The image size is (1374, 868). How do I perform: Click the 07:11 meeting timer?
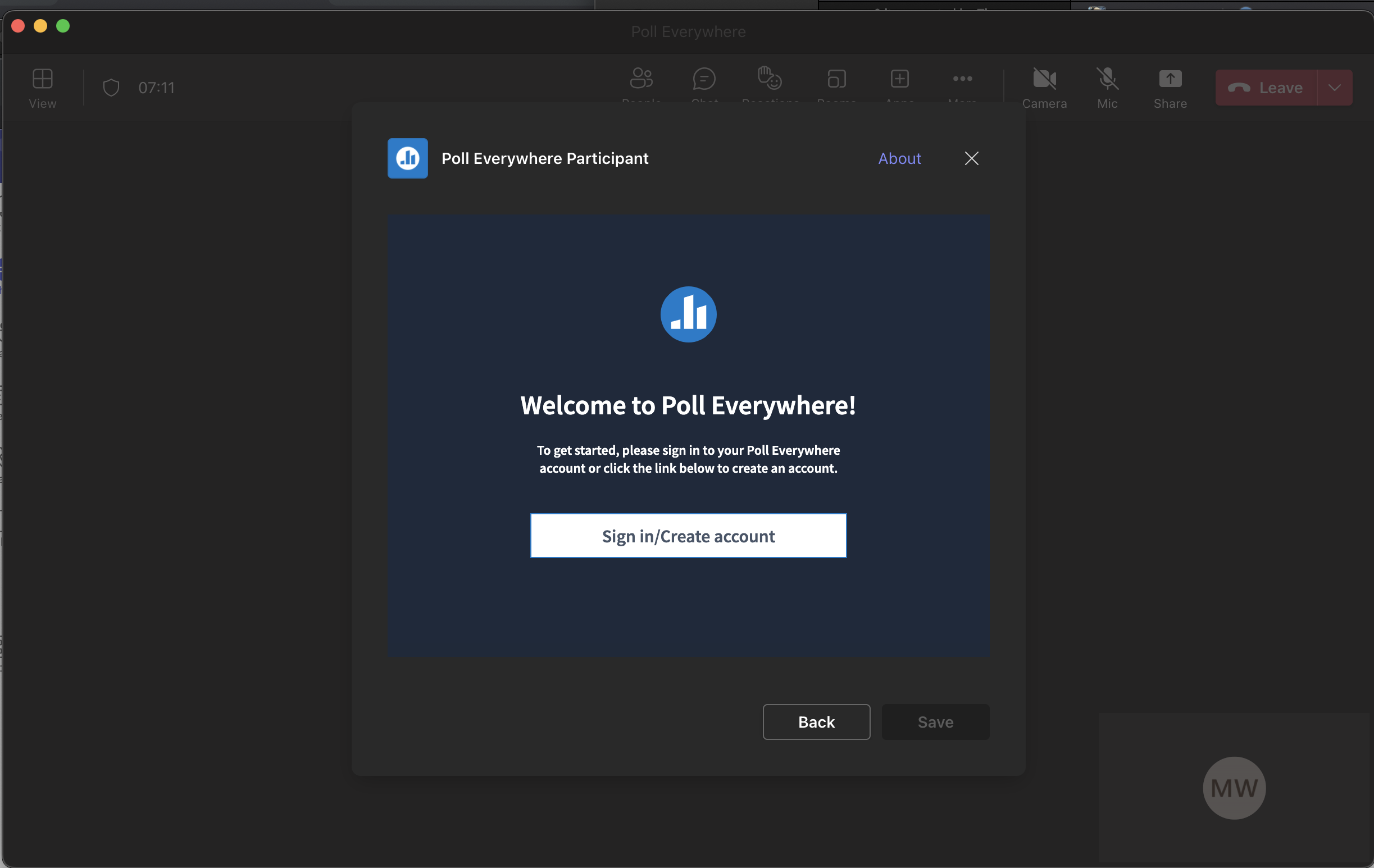(156, 87)
